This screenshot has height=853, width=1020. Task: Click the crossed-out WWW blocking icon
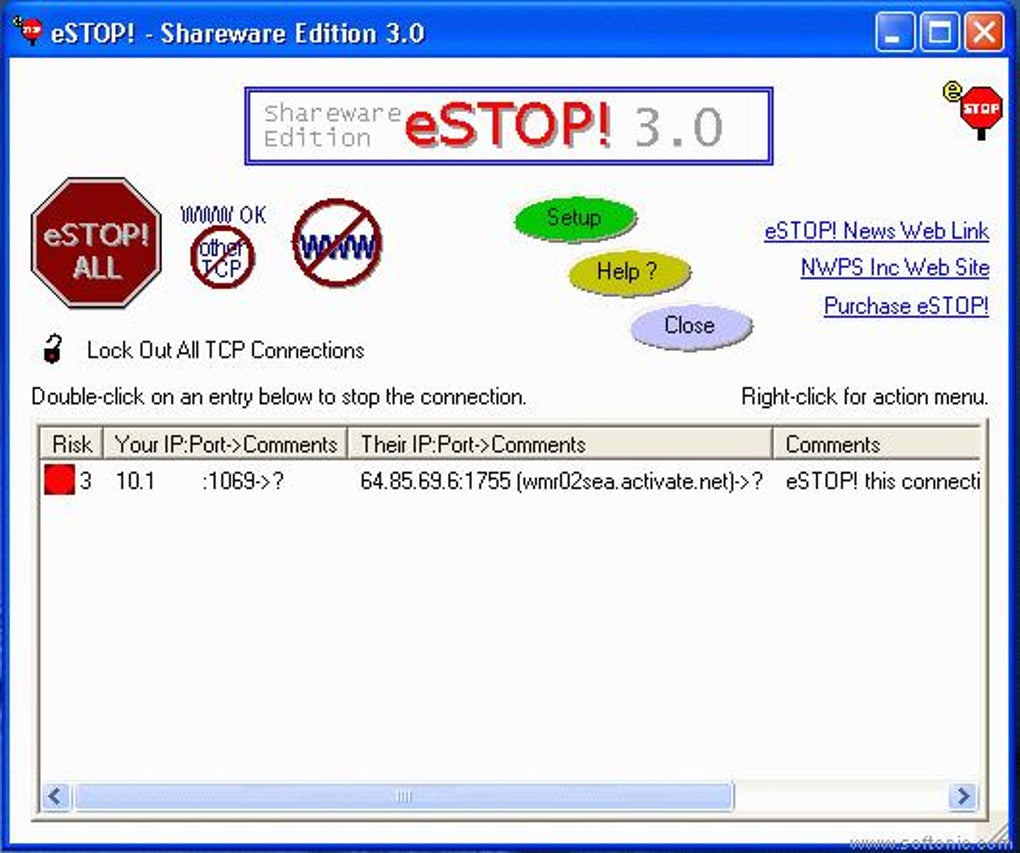click(335, 243)
